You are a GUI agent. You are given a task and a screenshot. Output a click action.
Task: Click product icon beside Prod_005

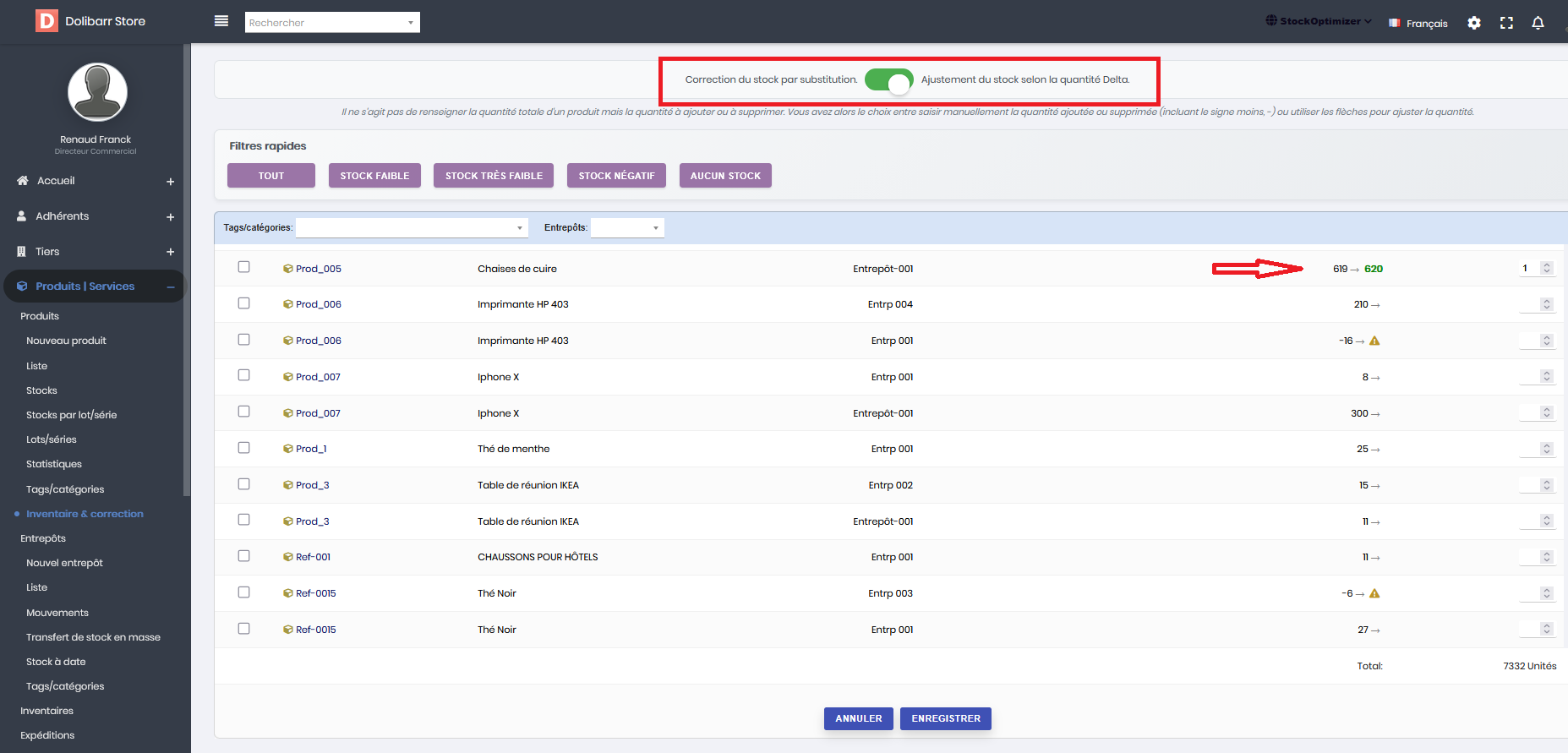click(x=288, y=269)
